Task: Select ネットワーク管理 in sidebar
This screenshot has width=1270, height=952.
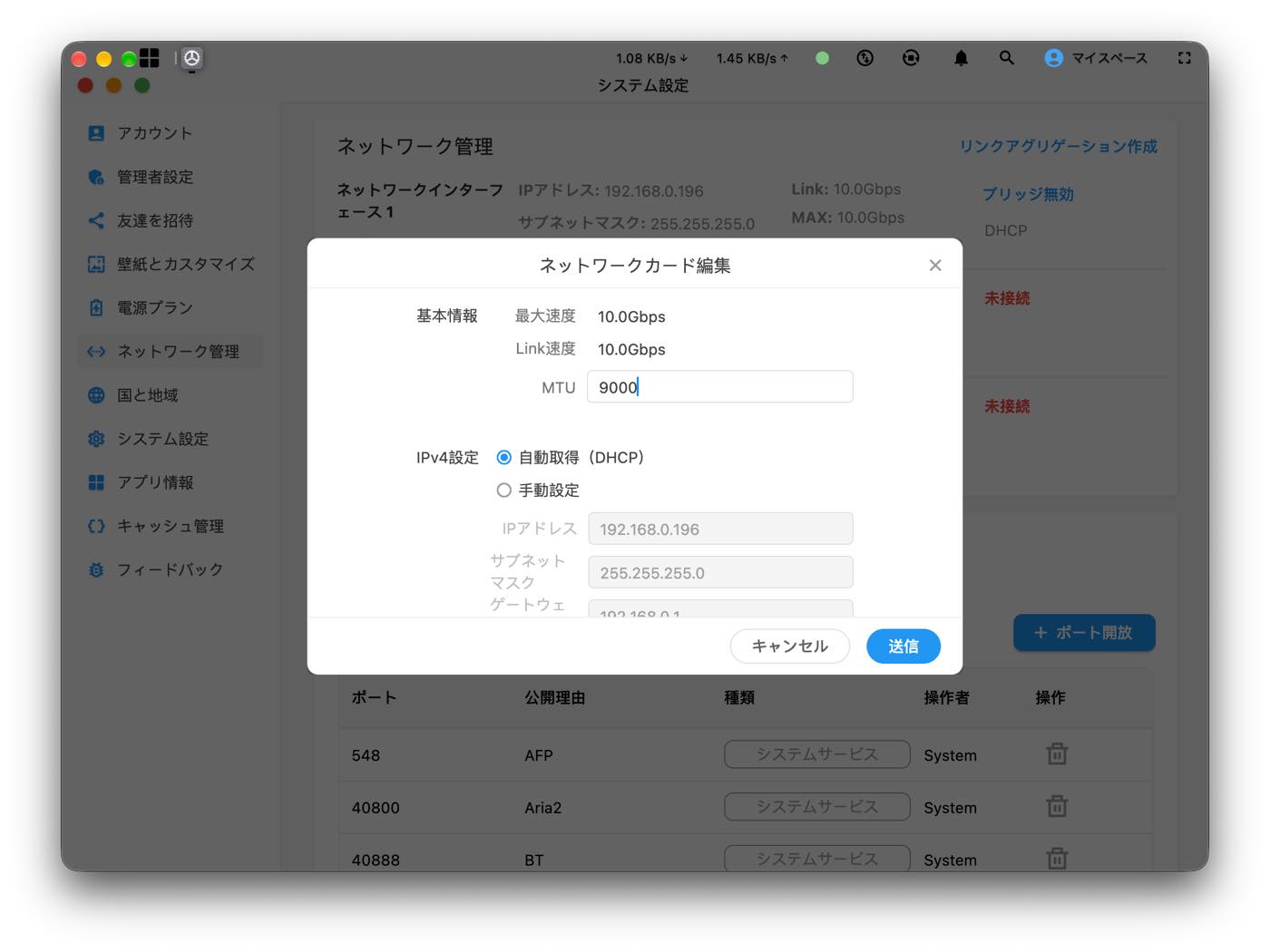Action: point(171,351)
